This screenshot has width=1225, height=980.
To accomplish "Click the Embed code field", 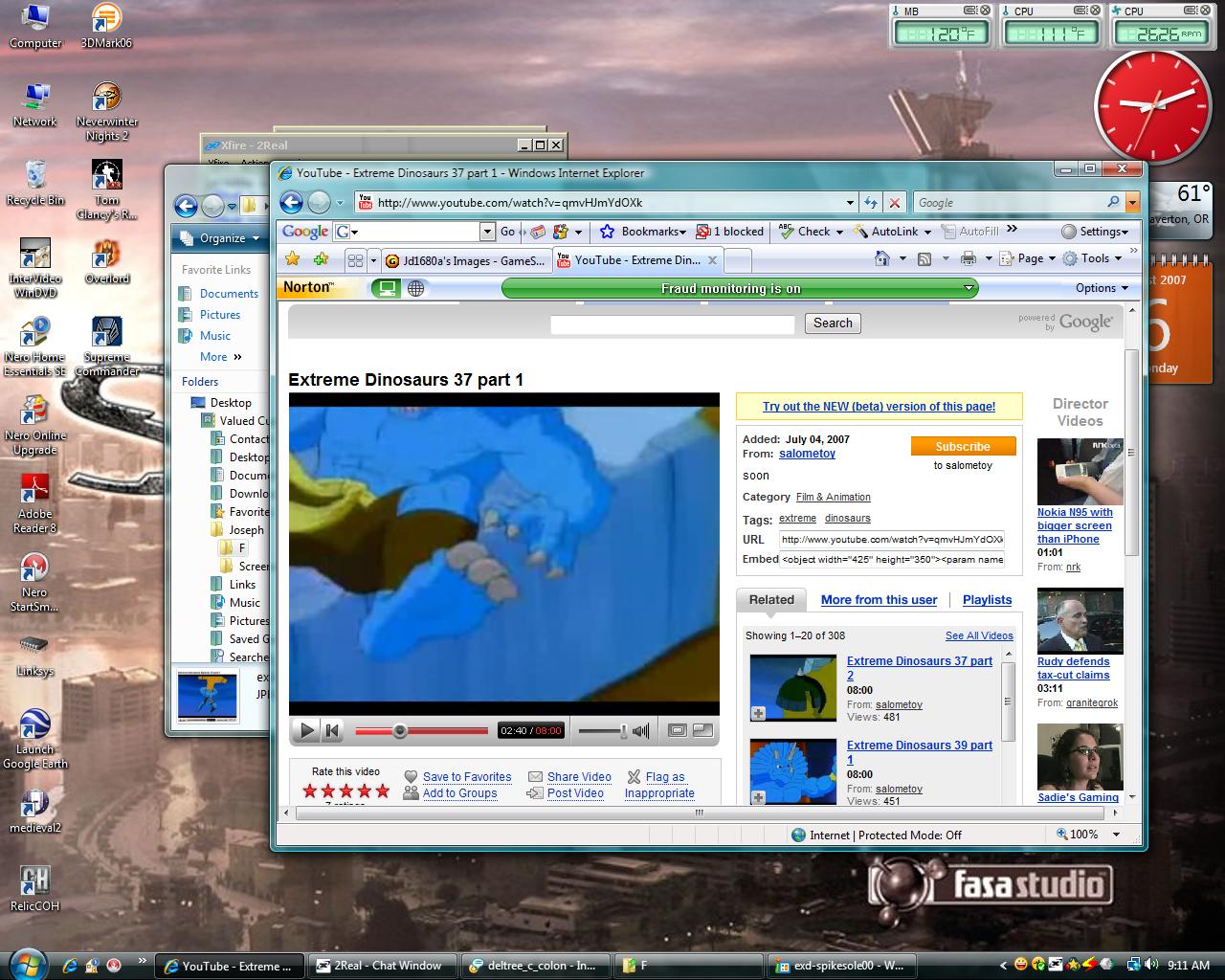I will [x=892, y=560].
